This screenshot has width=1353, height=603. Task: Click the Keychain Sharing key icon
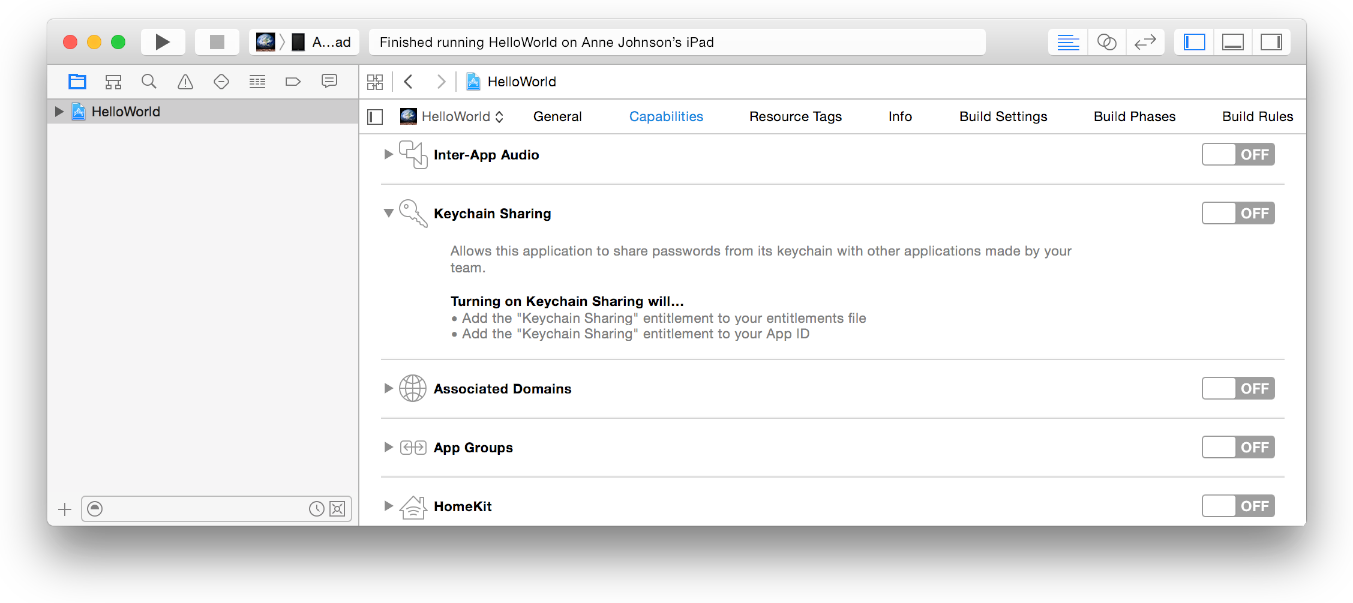point(413,213)
